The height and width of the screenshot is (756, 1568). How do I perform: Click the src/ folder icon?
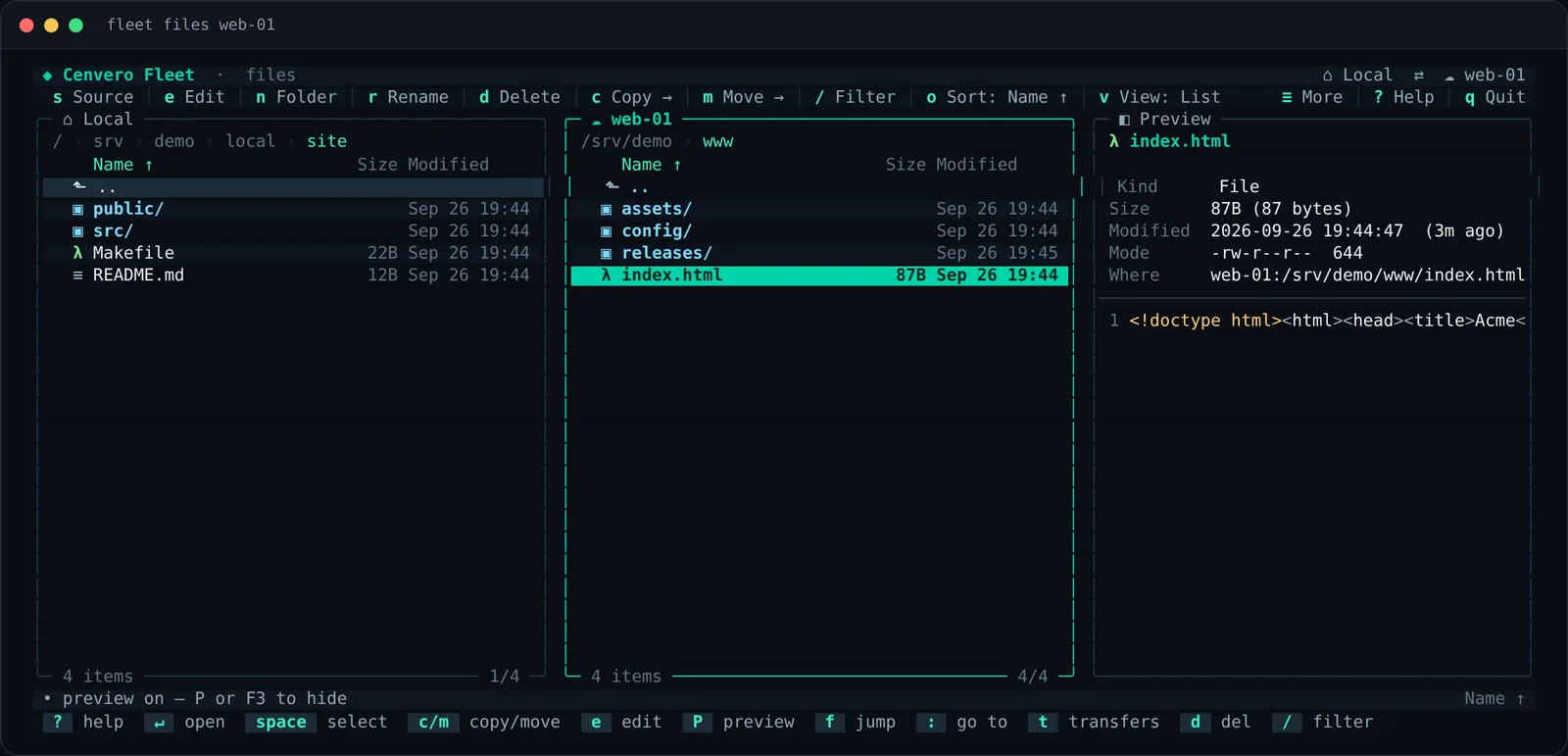point(77,231)
